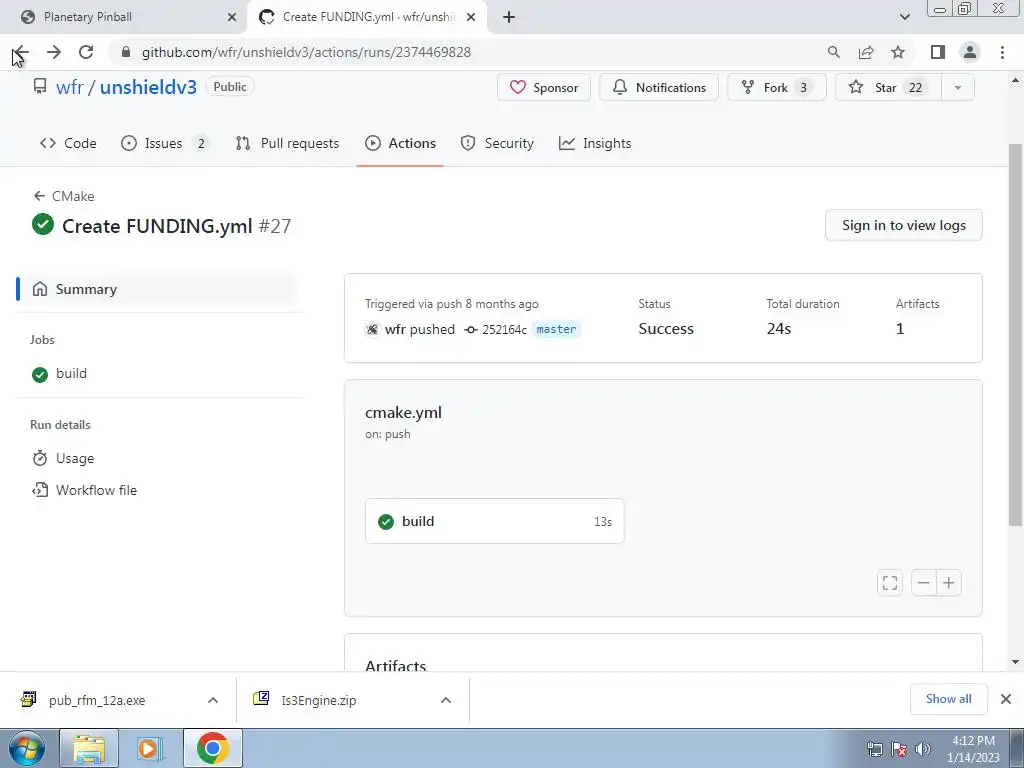Open unshieldv3 repository link

pyautogui.click(x=148, y=87)
